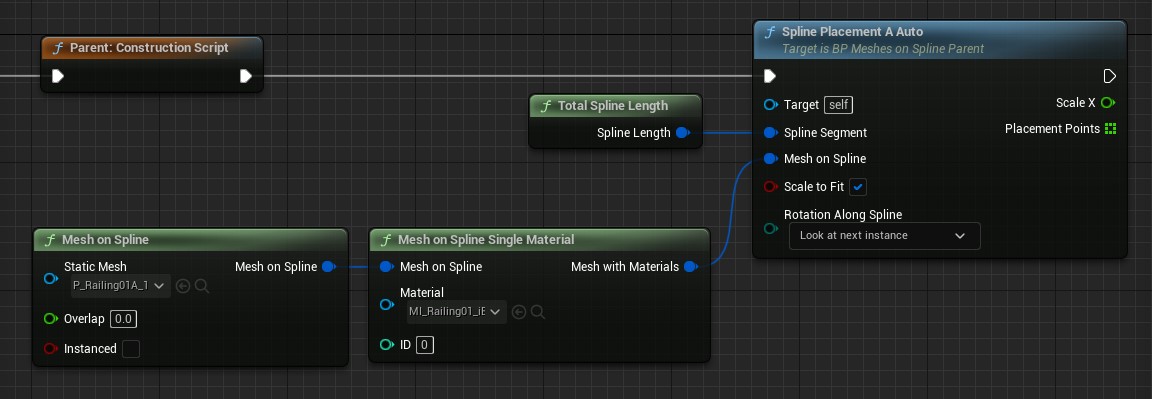Browse to Static Mesh asset magnifier icon
This screenshot has width=1152, height=399.
(202, 286)
